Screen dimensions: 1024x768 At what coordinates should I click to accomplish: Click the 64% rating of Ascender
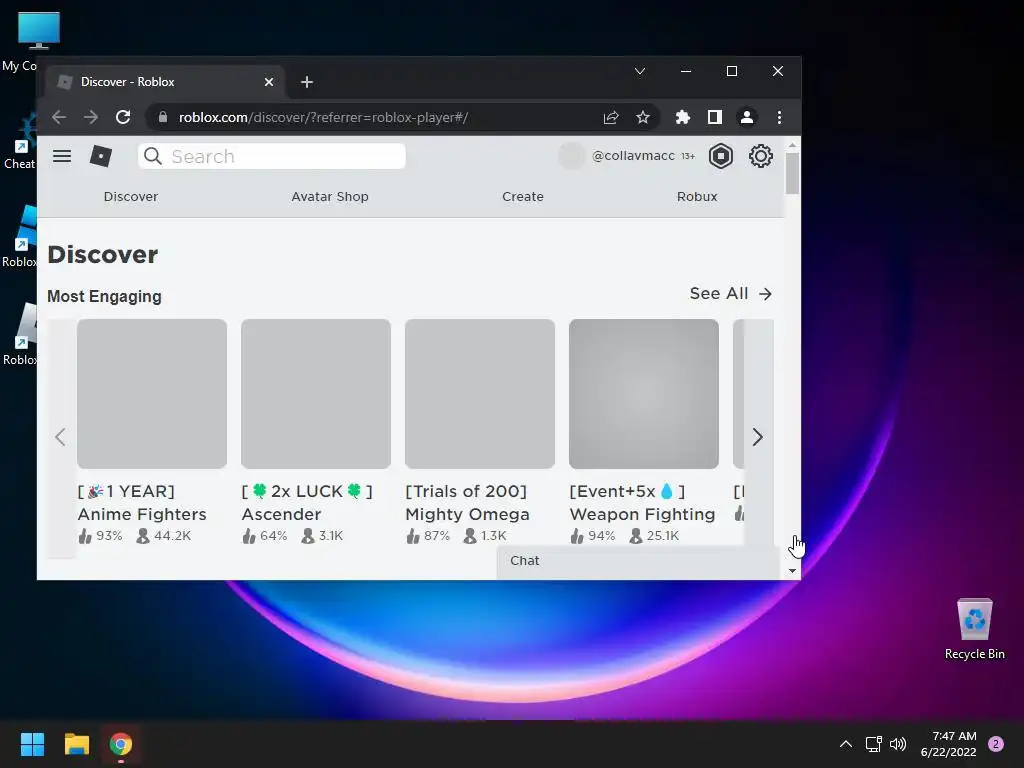click(264, 536)
